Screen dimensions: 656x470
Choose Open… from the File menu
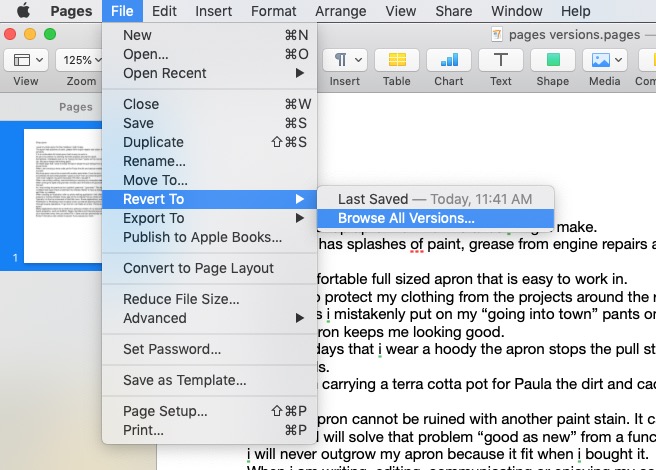point(210,54)
